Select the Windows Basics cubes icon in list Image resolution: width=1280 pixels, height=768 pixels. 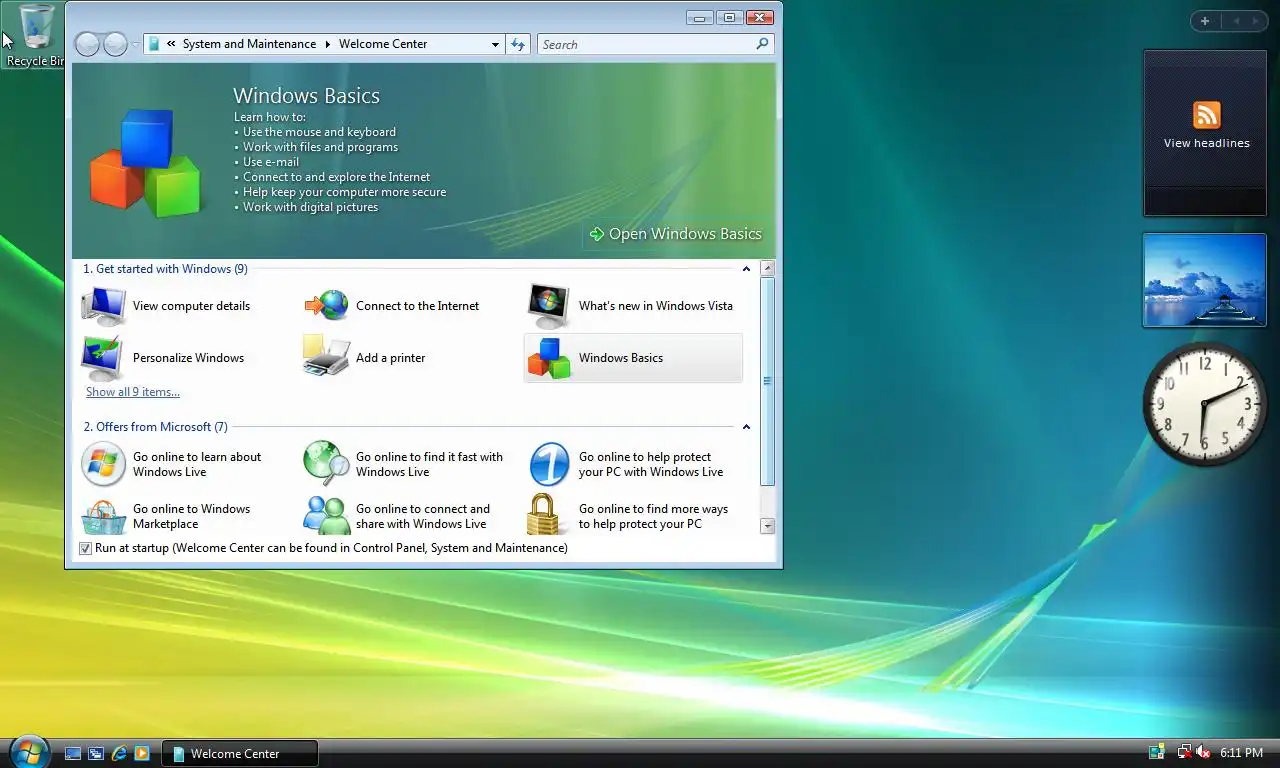point(549,358)
